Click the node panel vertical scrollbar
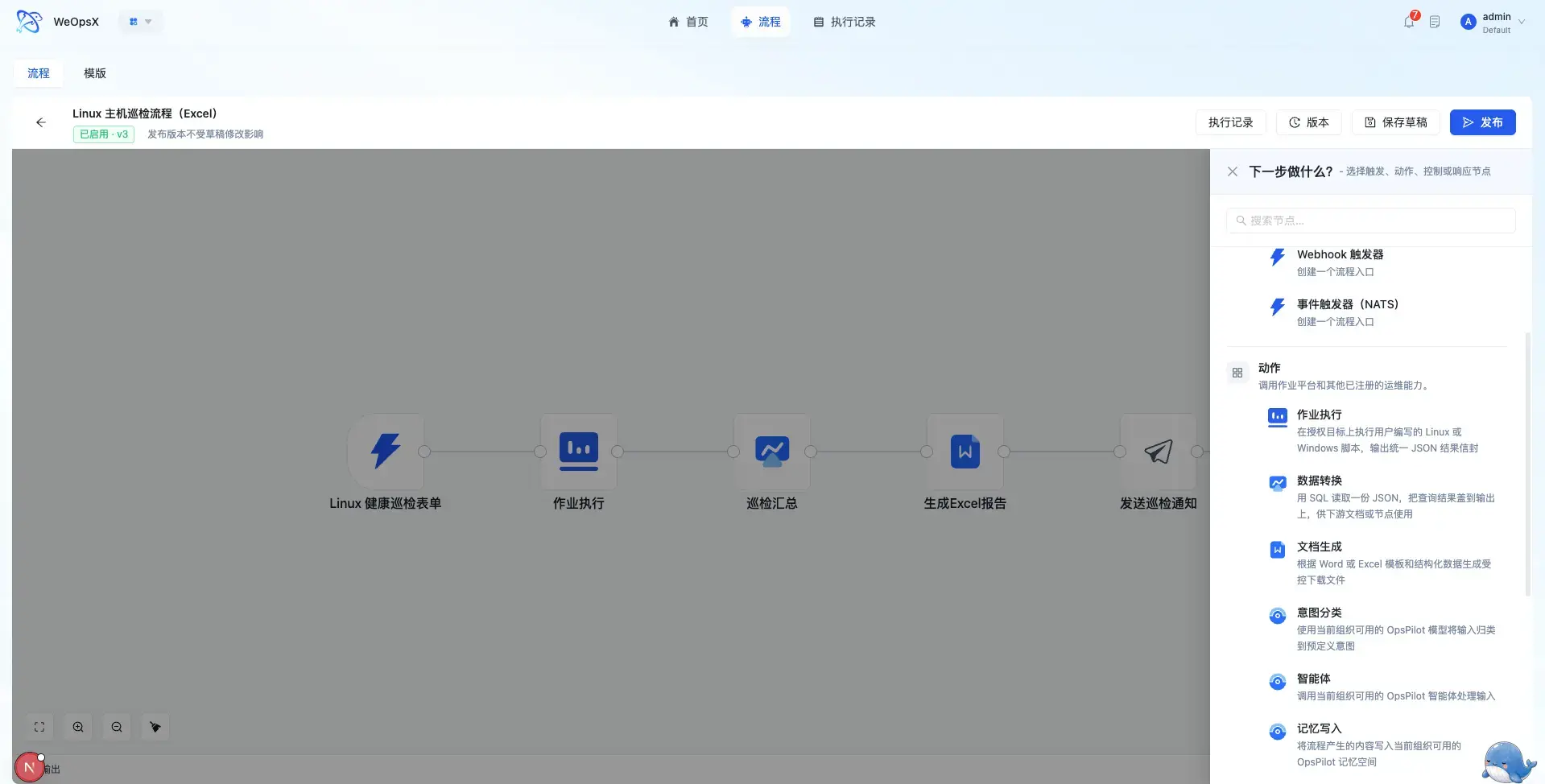 click(x=1528, y=464)
